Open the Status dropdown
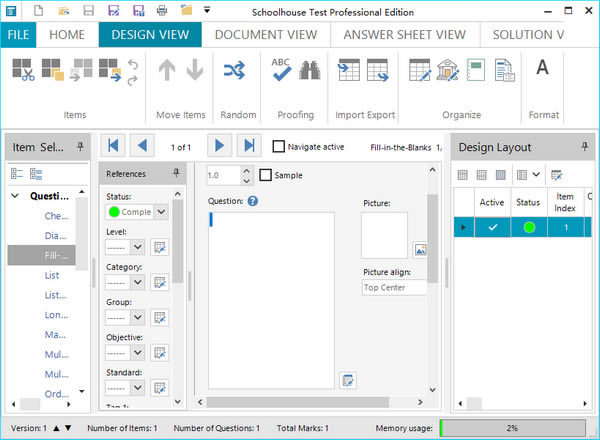 click(160, 212)
